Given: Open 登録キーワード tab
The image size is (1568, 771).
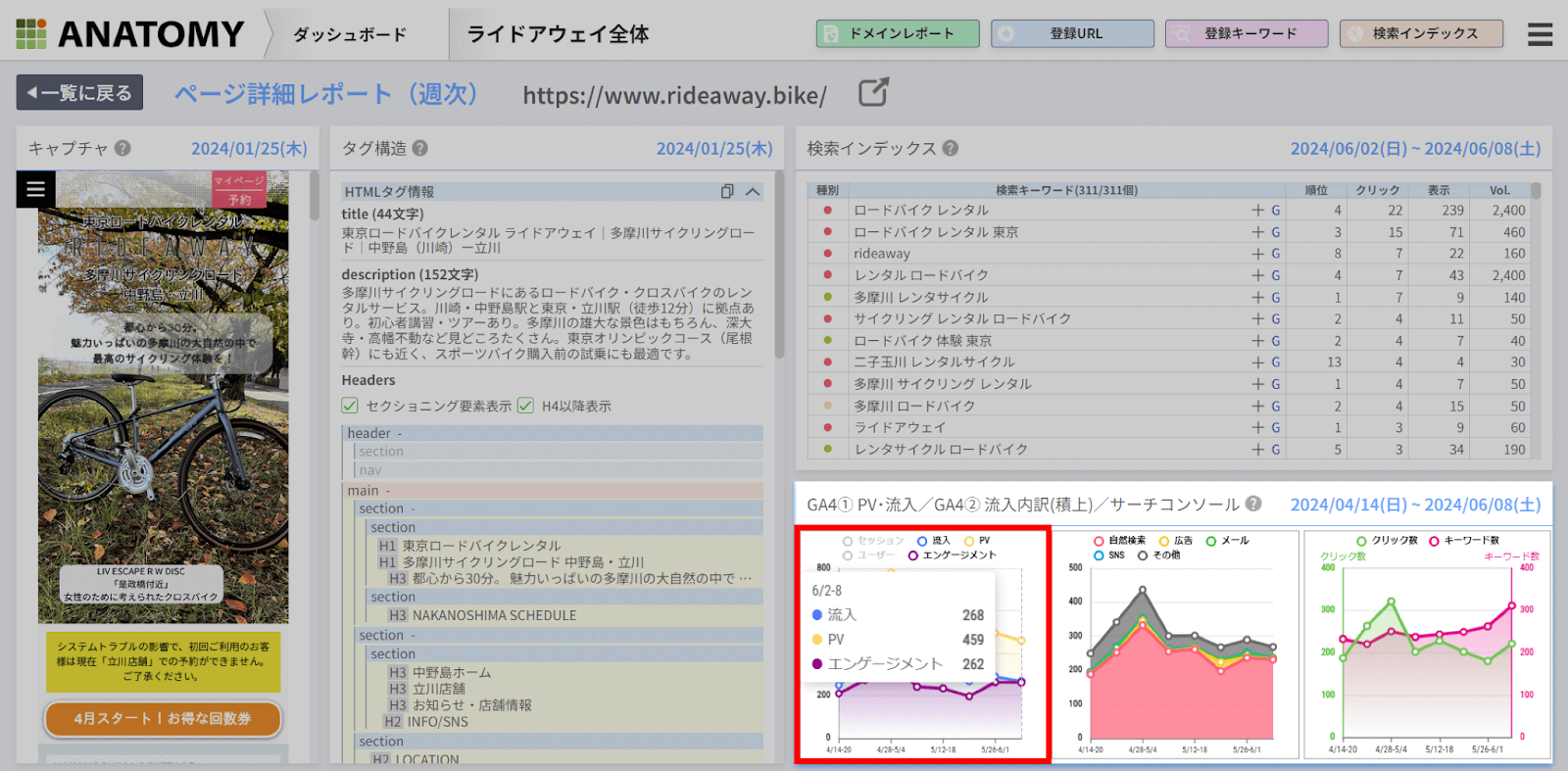Looking at the screenshot, I should [1247, 33].
